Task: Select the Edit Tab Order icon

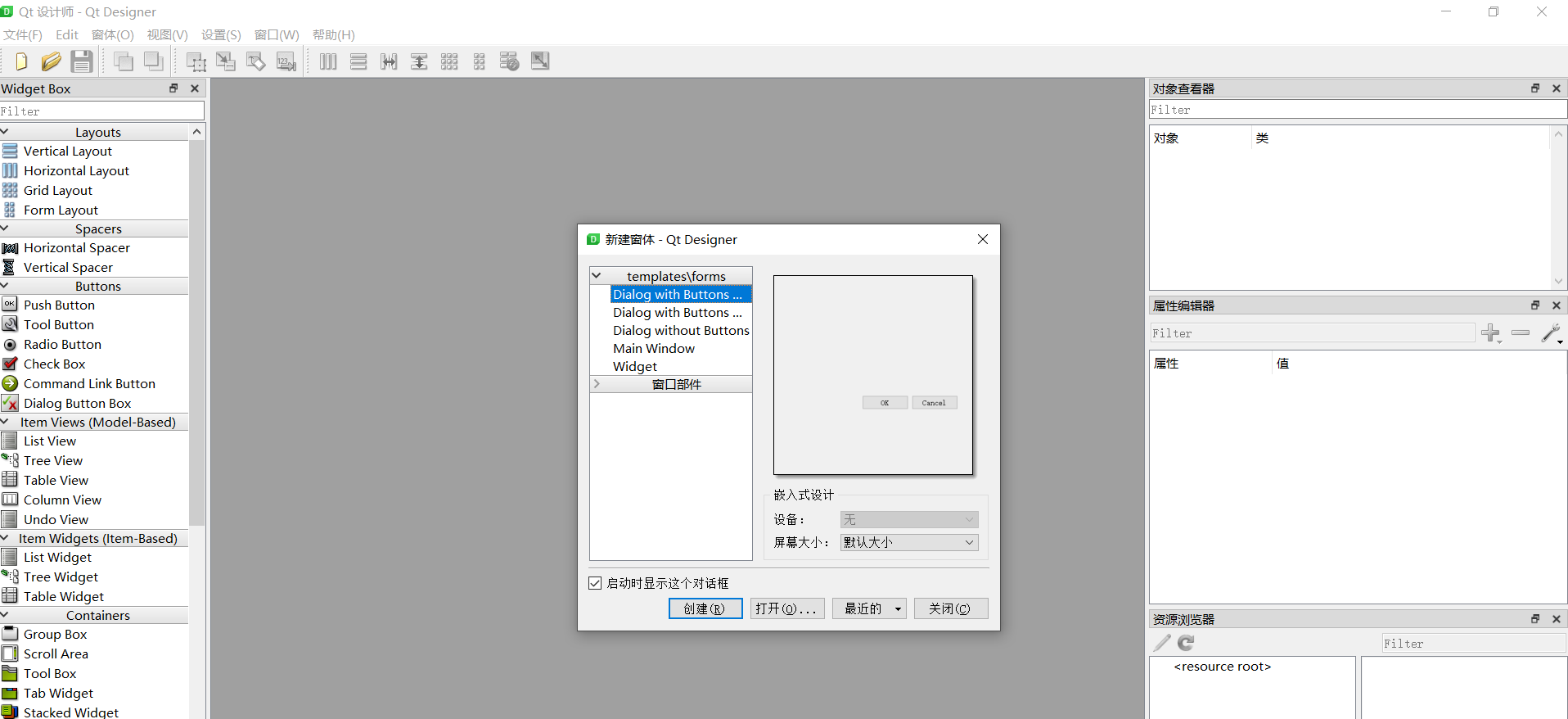Action: point(286,61)
